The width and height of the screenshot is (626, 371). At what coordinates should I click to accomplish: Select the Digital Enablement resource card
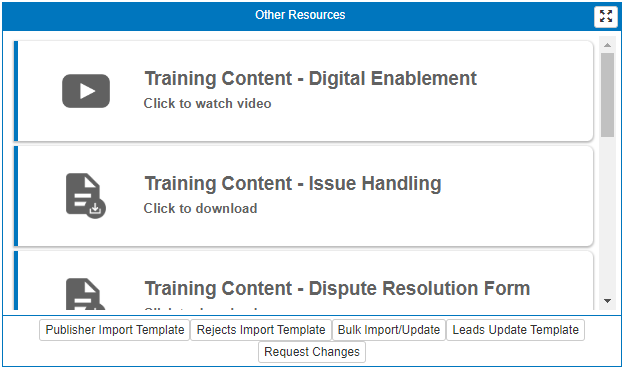point(303,91)
